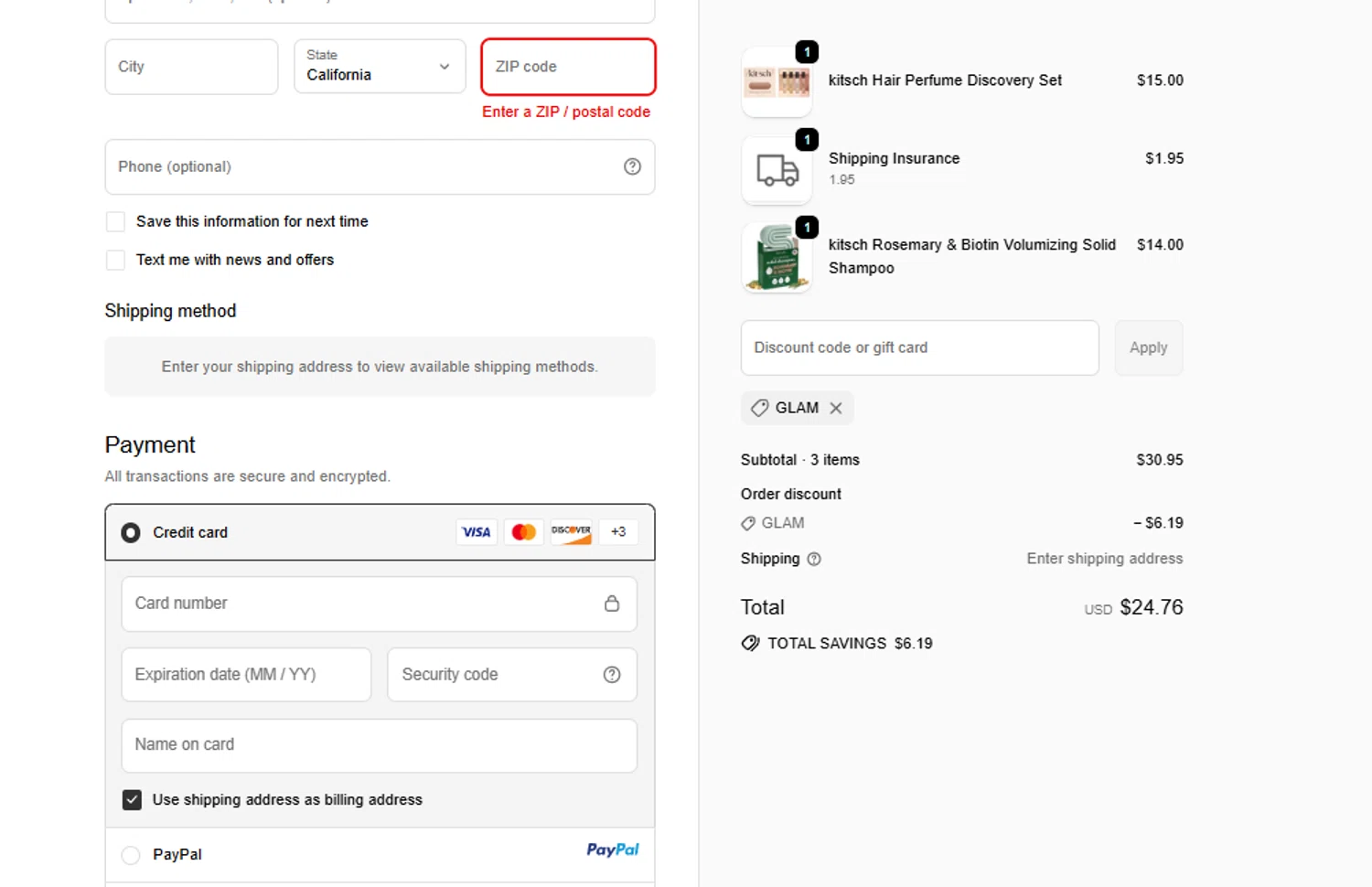The height and width of the screenshot is (887, 1372).
Task: Click the Shipping method heading
Action: 170,311
